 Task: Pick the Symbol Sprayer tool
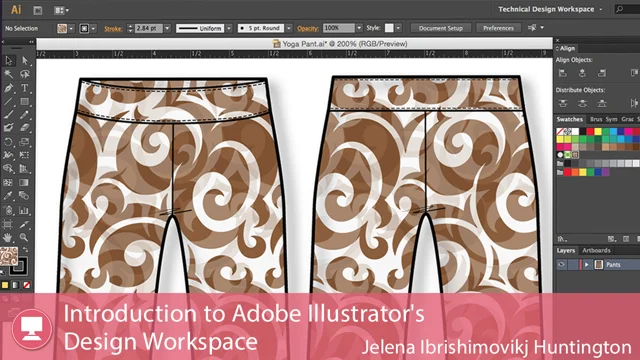pos(9,211)
